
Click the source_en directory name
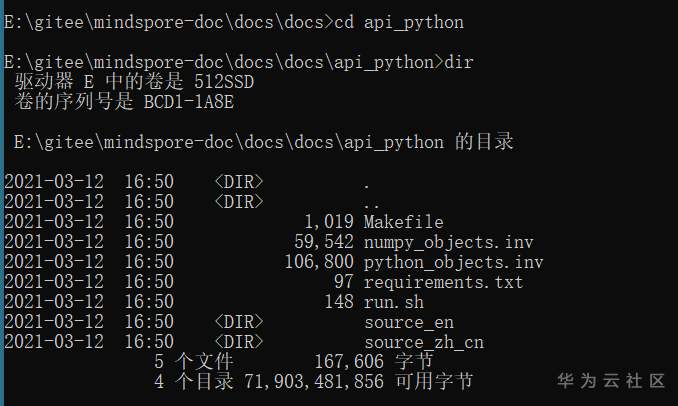408,322
